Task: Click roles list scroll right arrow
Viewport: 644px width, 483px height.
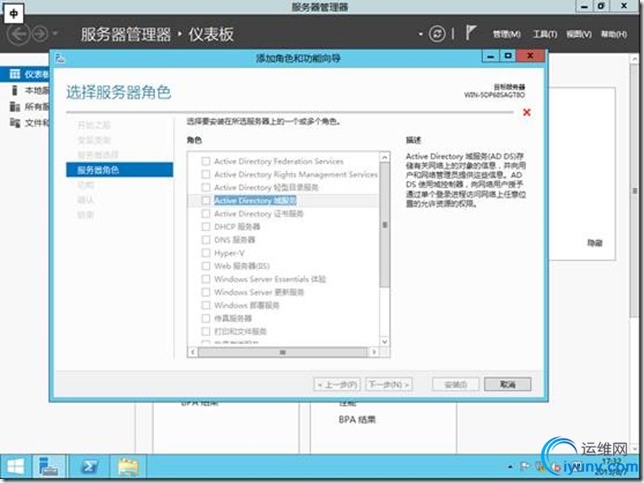Action: pyautogui.click(x=374, y=352)
